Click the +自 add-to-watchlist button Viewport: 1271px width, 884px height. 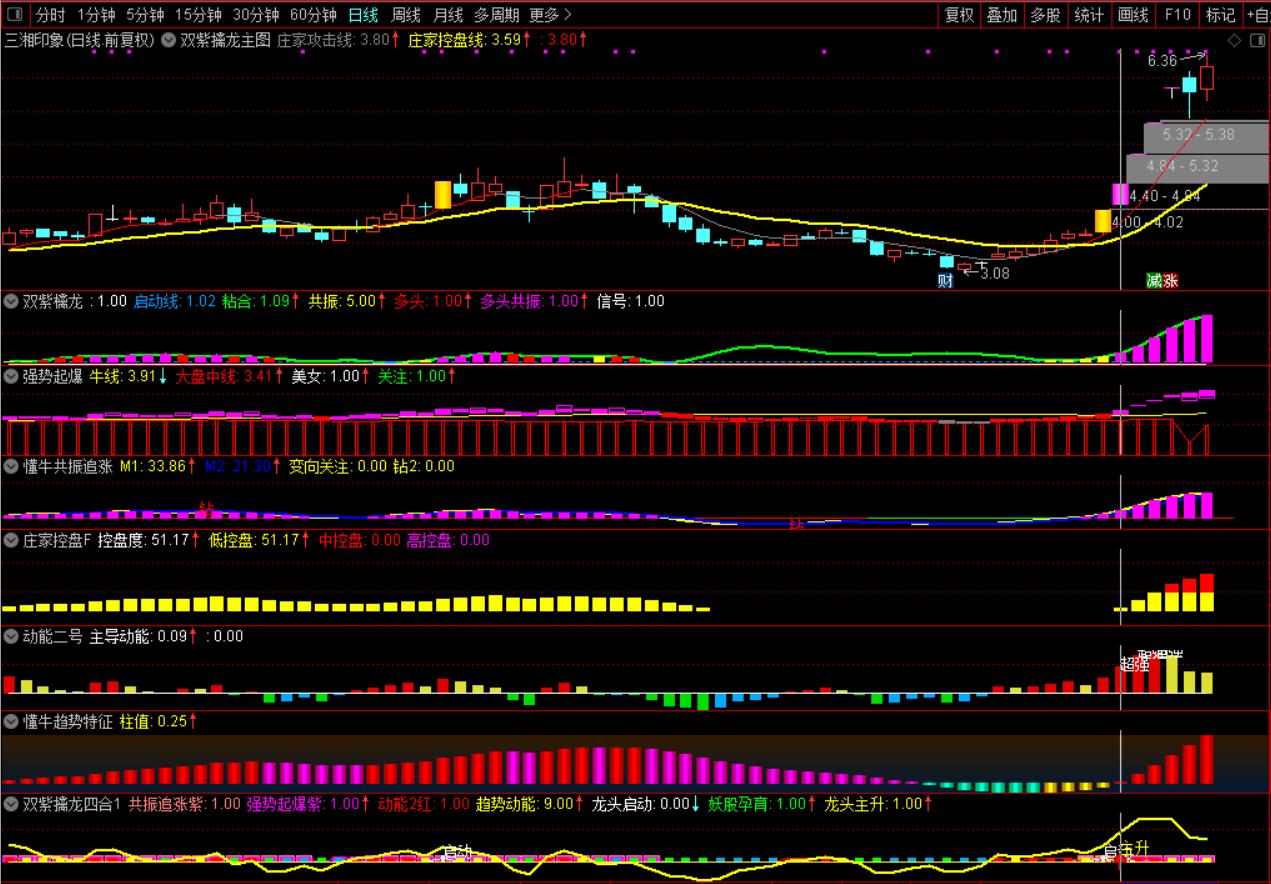(1257, 15)
